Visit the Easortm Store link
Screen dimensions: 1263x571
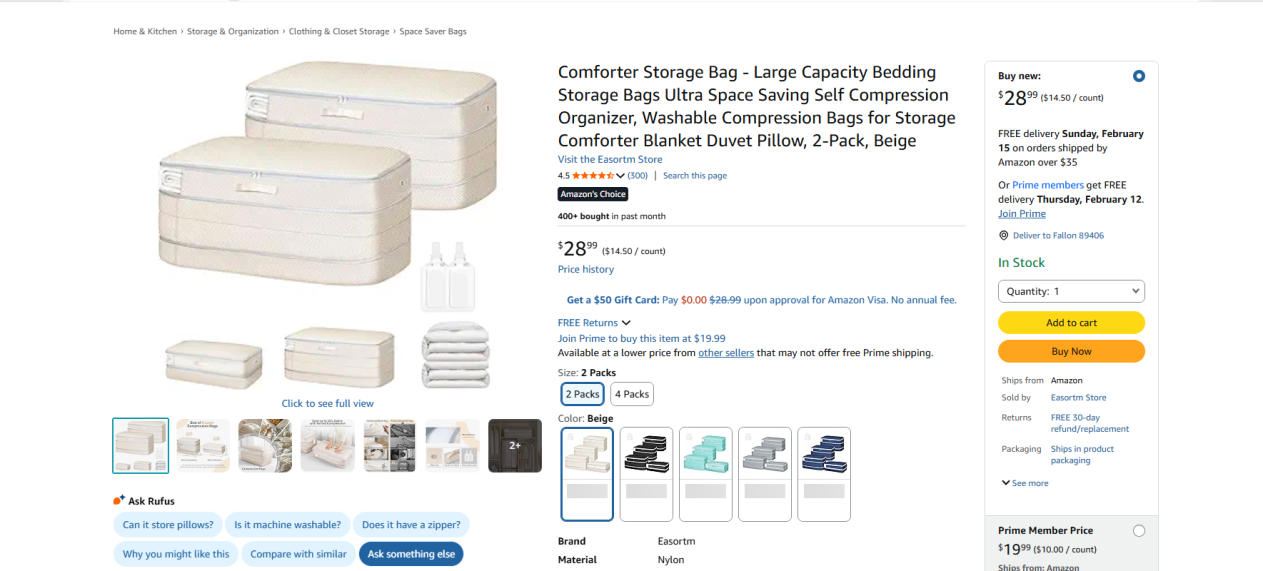point(610,160)
